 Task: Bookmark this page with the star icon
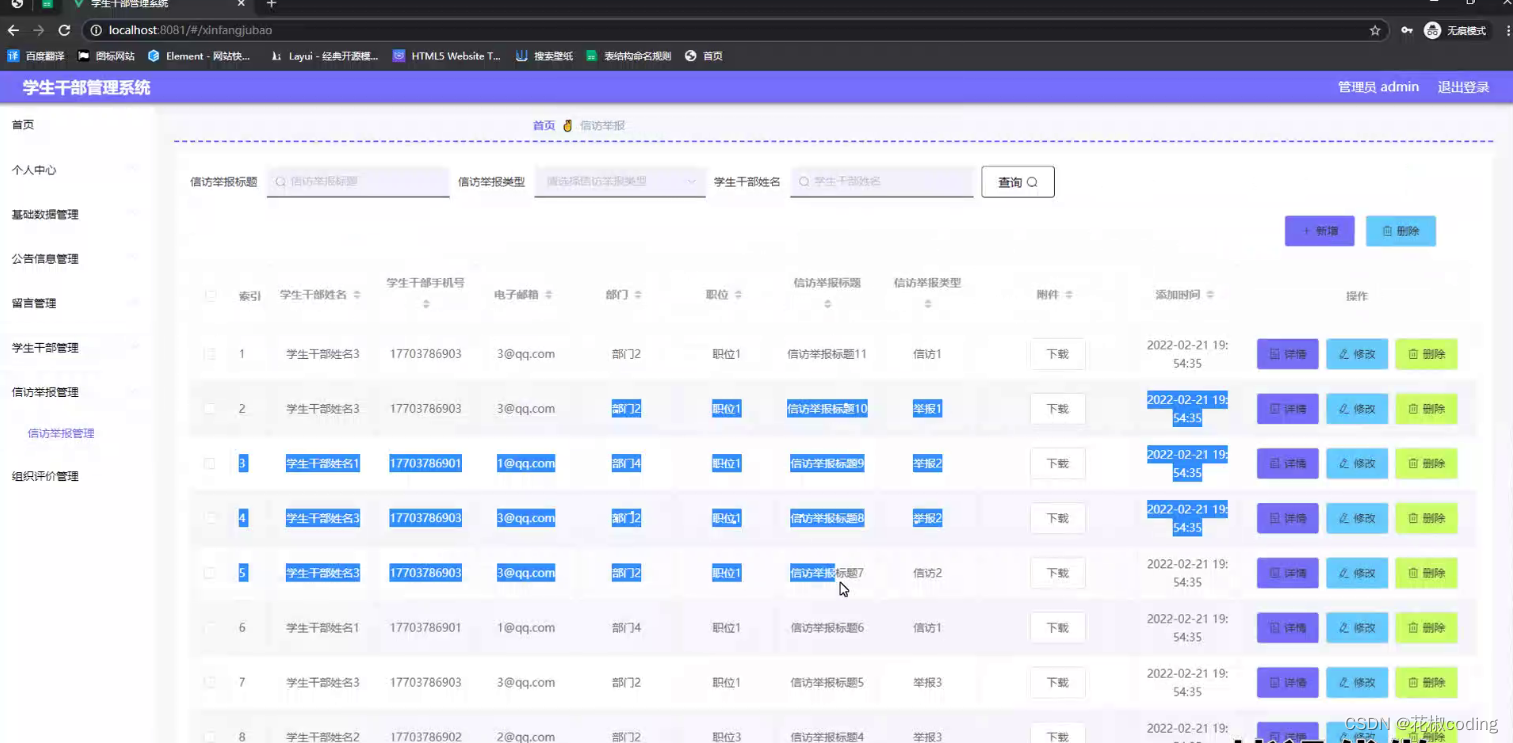1375,30
